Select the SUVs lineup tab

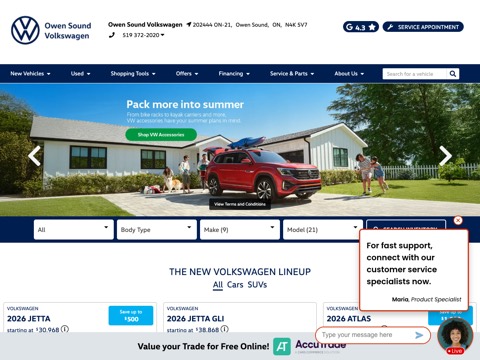(x=257, y=285)
